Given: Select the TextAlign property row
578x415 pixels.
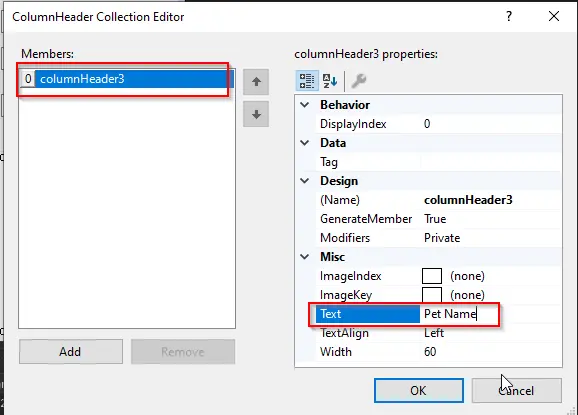Looking at the screenshot, I should pyautogui.click(x=438, y=333).
